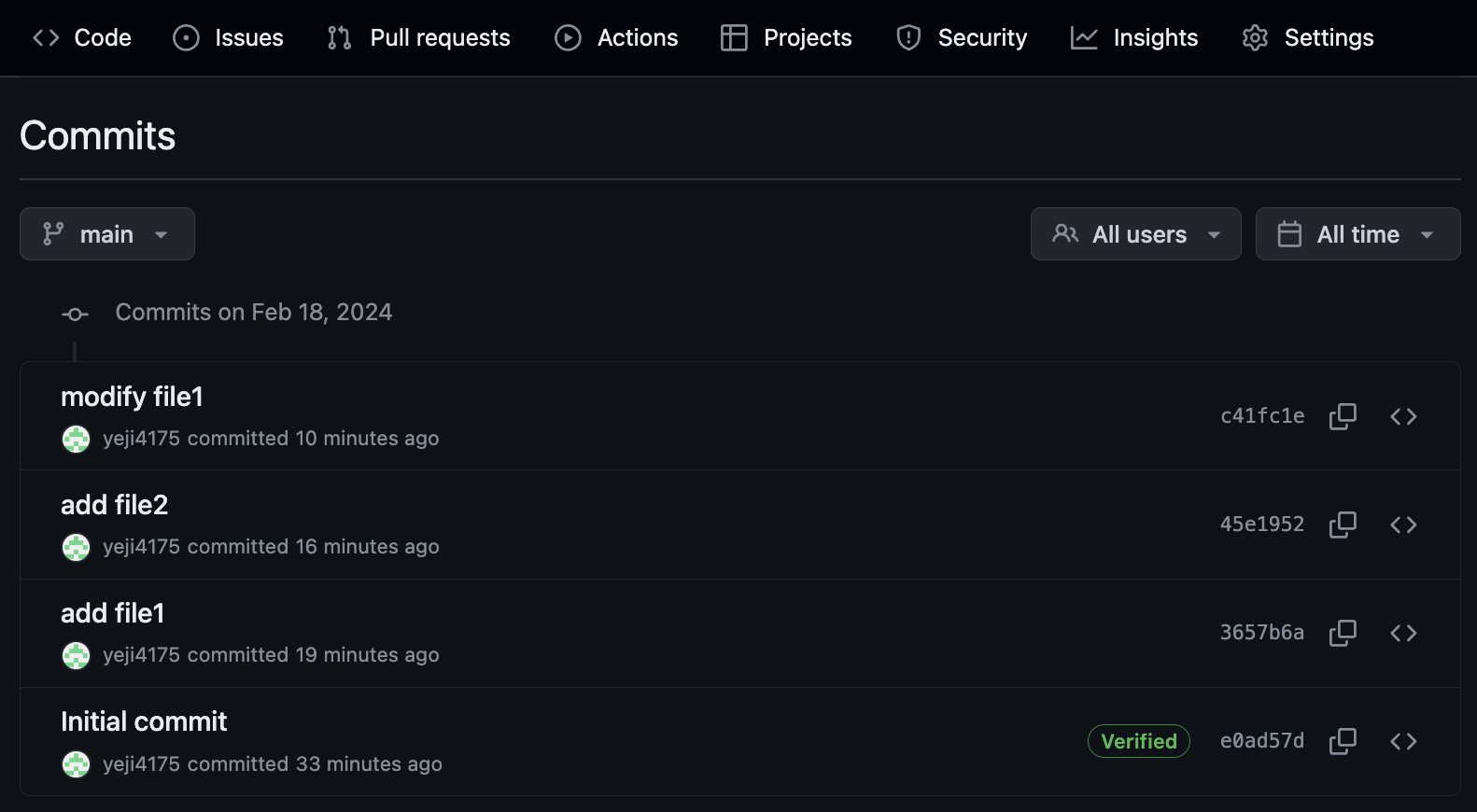
Task: Click the c41fc1e commit hash
Action: tap(1262, 416)
